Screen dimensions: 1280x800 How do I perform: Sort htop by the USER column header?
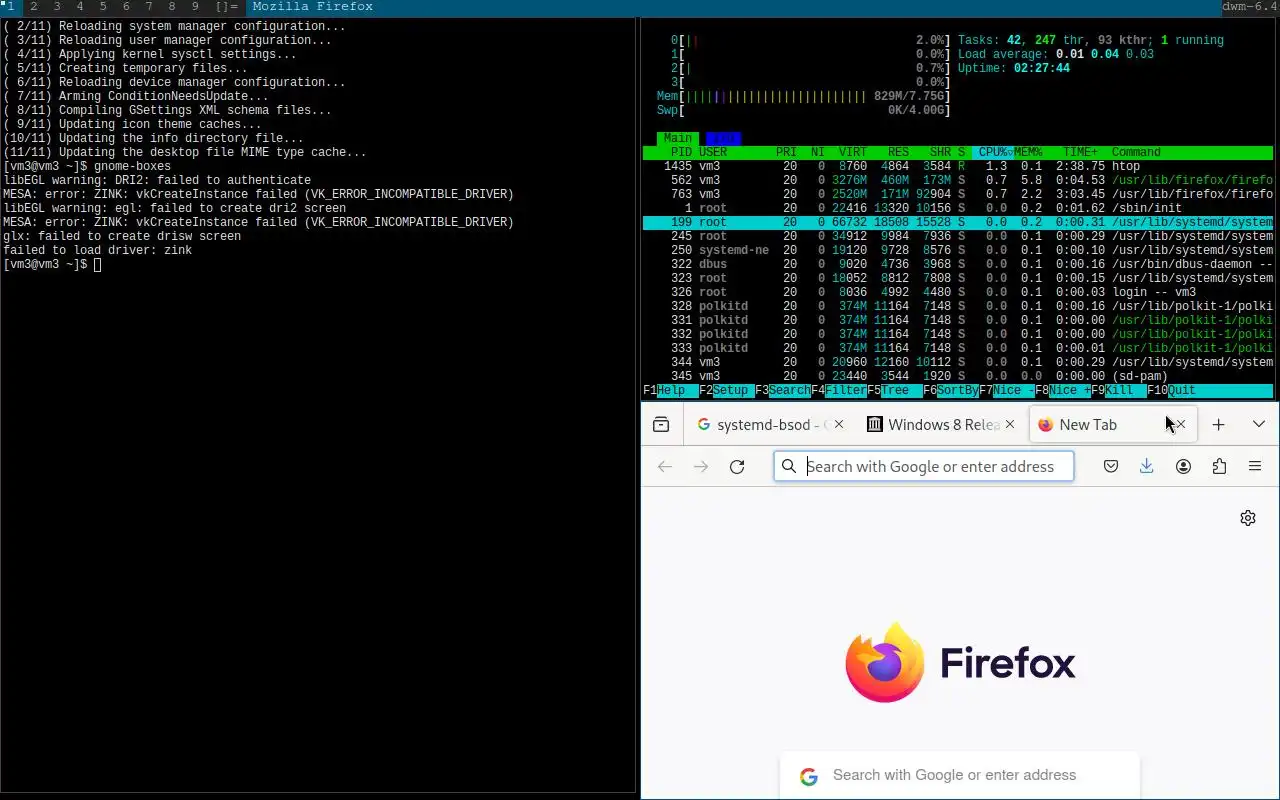[713, 152]
